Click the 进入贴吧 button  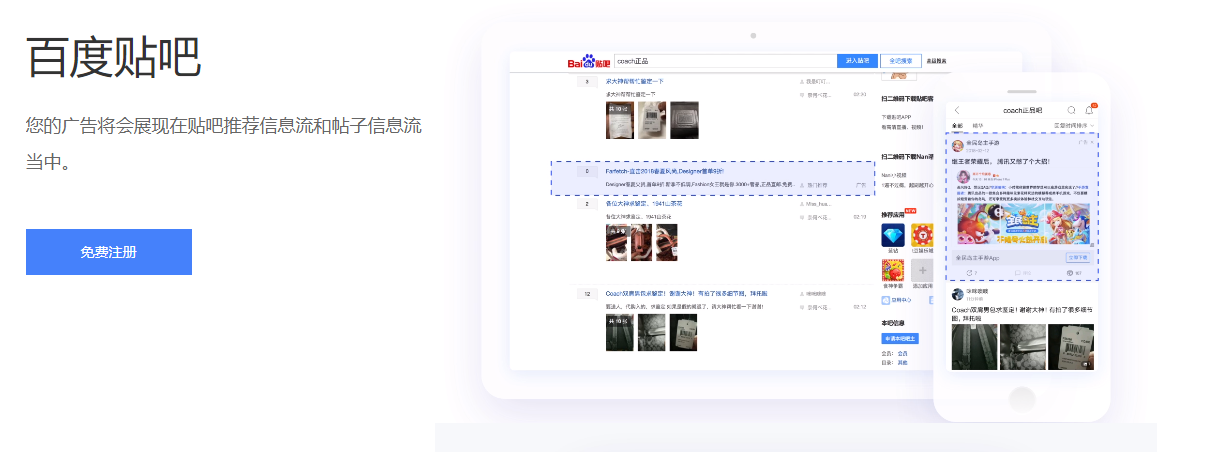pyautogui.click(x=857, y=61)
